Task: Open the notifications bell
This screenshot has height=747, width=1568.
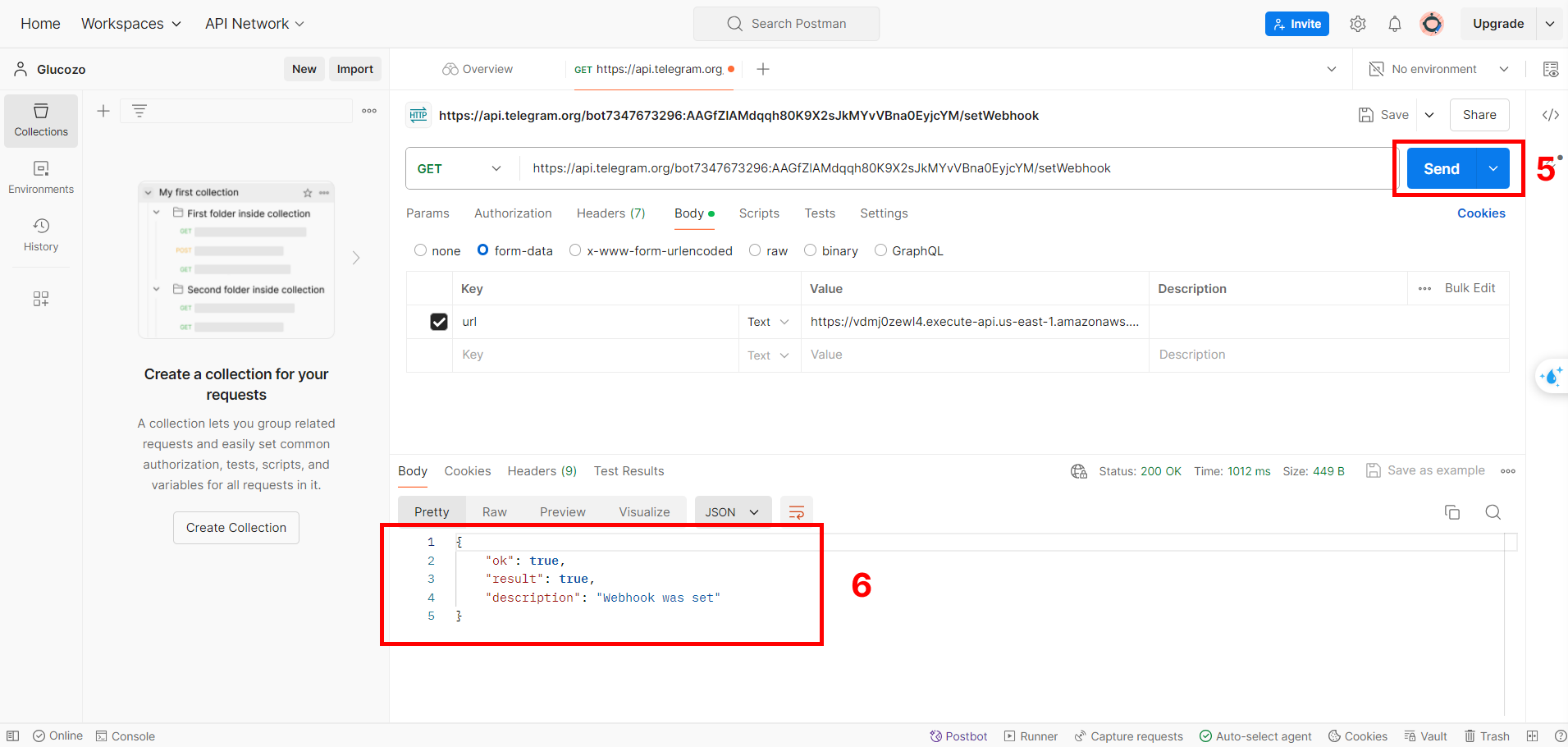Action: pos(1395,24)
